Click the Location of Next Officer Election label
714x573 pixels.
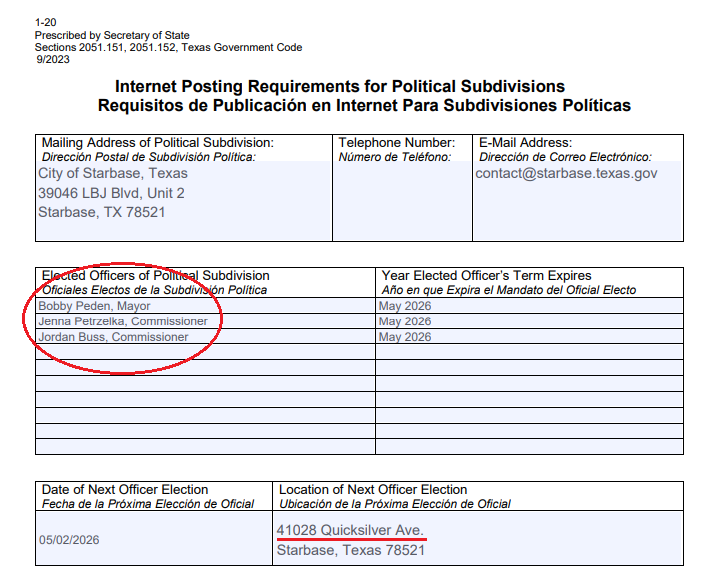pyautogui.click(x=373, y=490)
